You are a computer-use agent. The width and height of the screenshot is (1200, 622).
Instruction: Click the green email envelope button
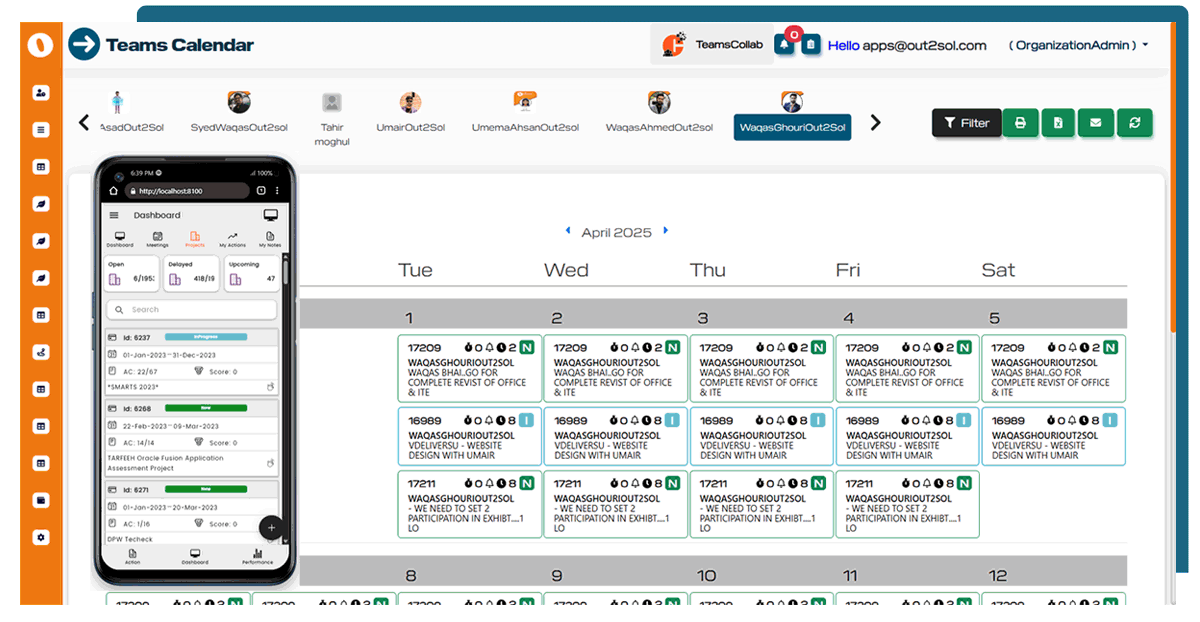pos(1096,123)
